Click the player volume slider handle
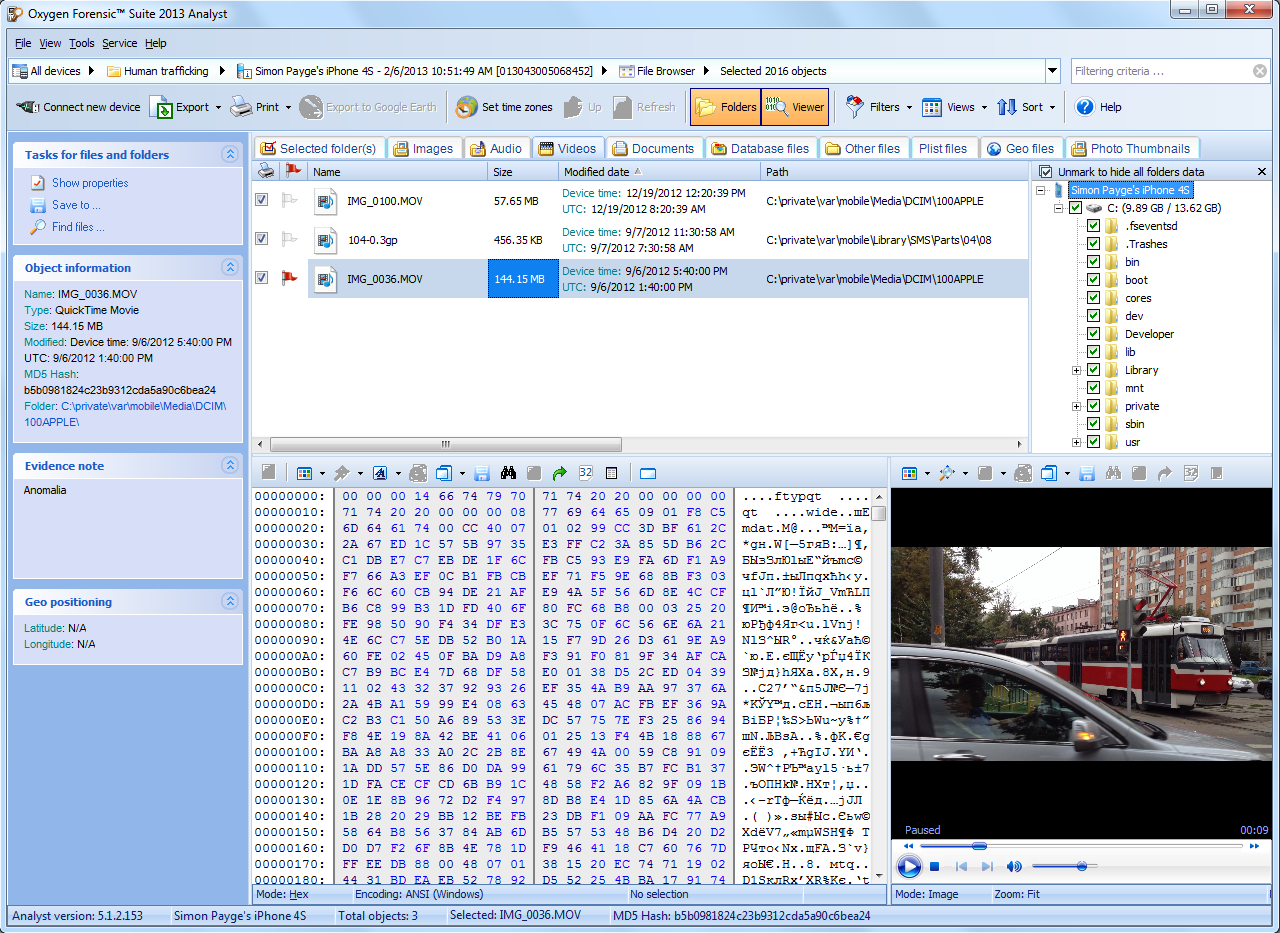1280x933 pixels. [1083, 866]
